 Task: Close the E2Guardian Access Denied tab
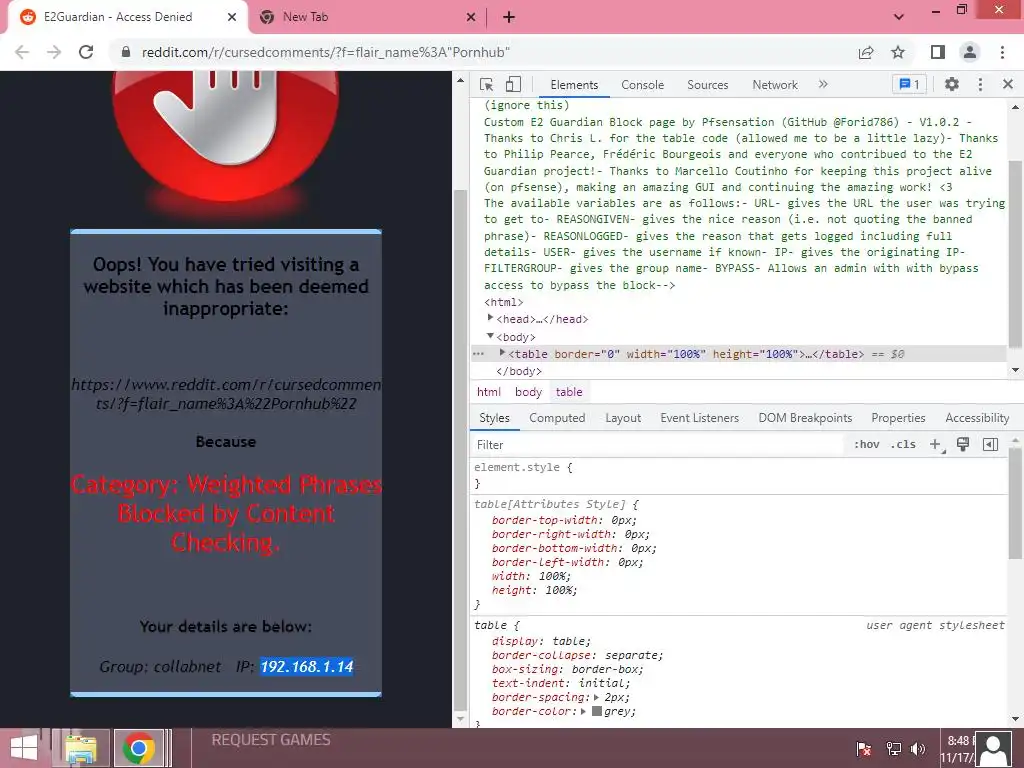tap(231, 17)
